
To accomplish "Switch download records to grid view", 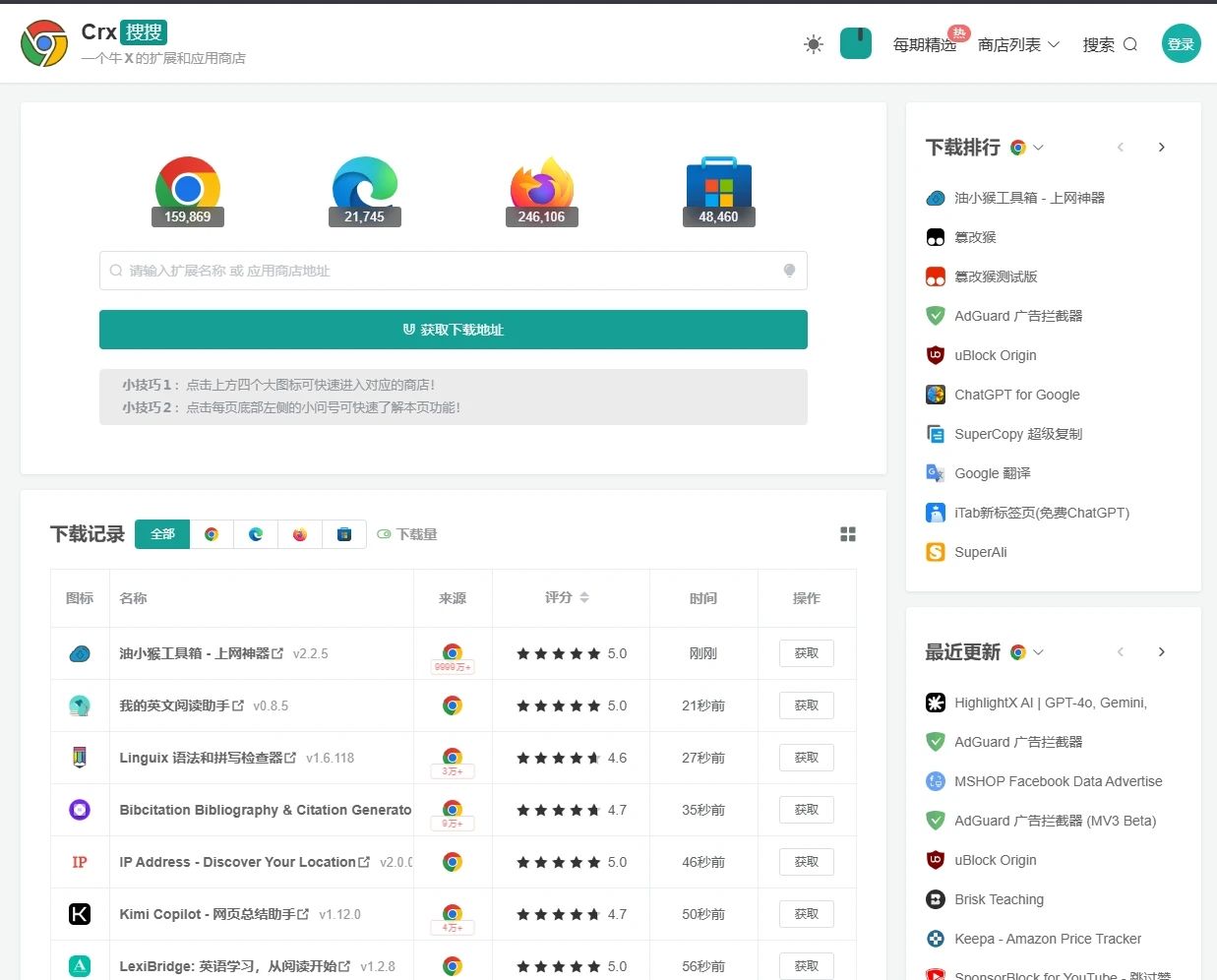I will click(x=848, y=534).
